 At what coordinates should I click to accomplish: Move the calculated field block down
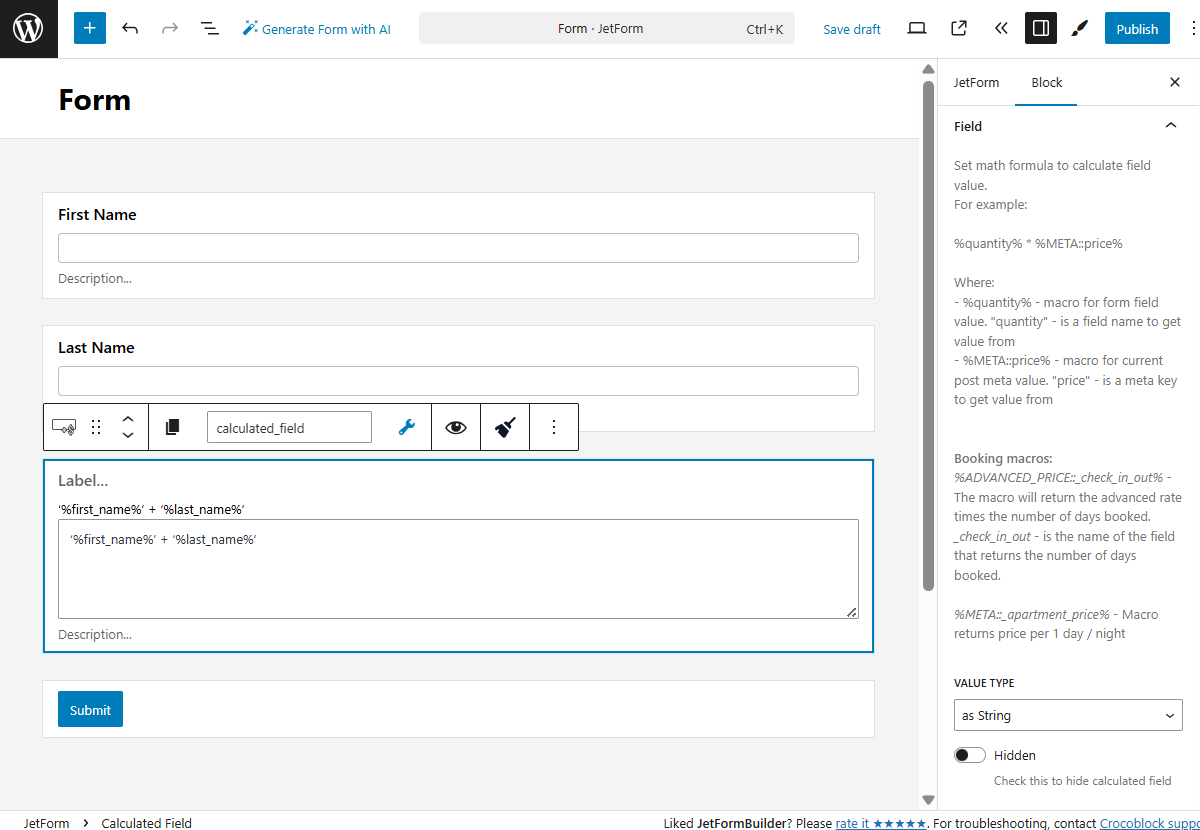(x=128, y=435)
